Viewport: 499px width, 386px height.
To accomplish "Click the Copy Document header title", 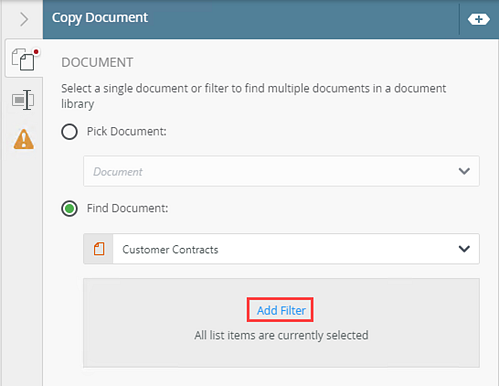I will tap(100, 18).
